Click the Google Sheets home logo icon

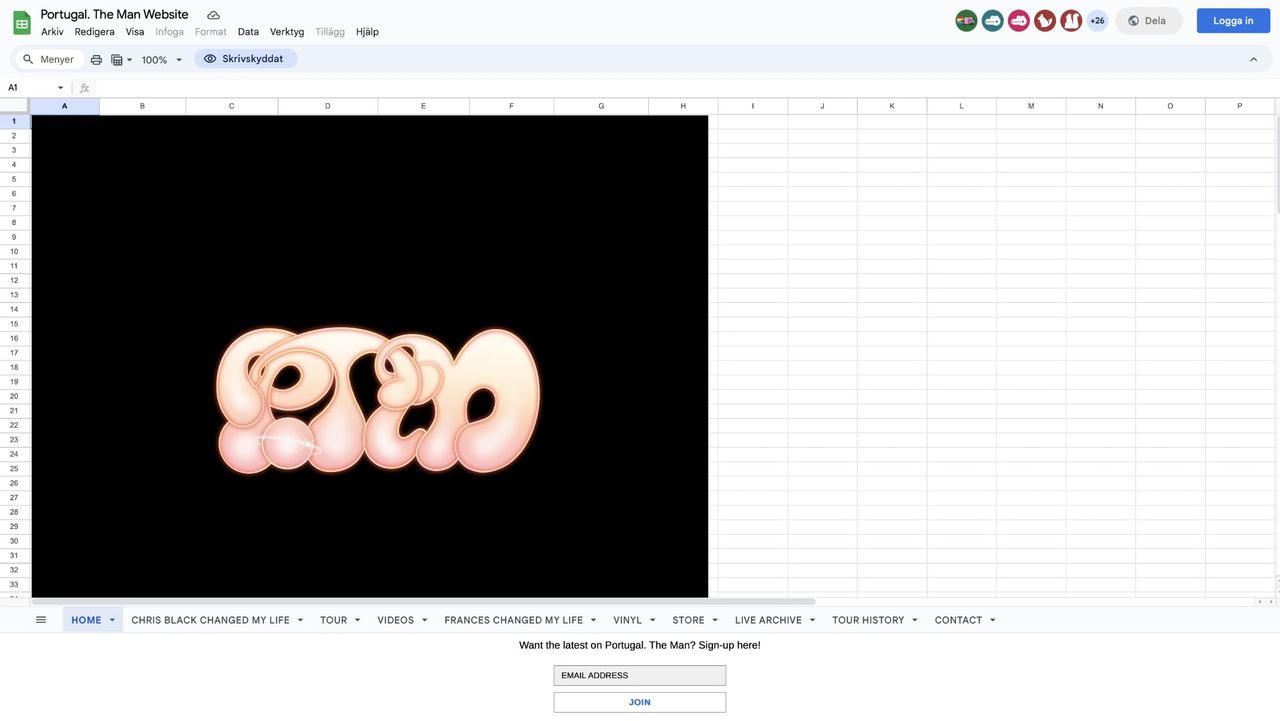tap(22, 22)
